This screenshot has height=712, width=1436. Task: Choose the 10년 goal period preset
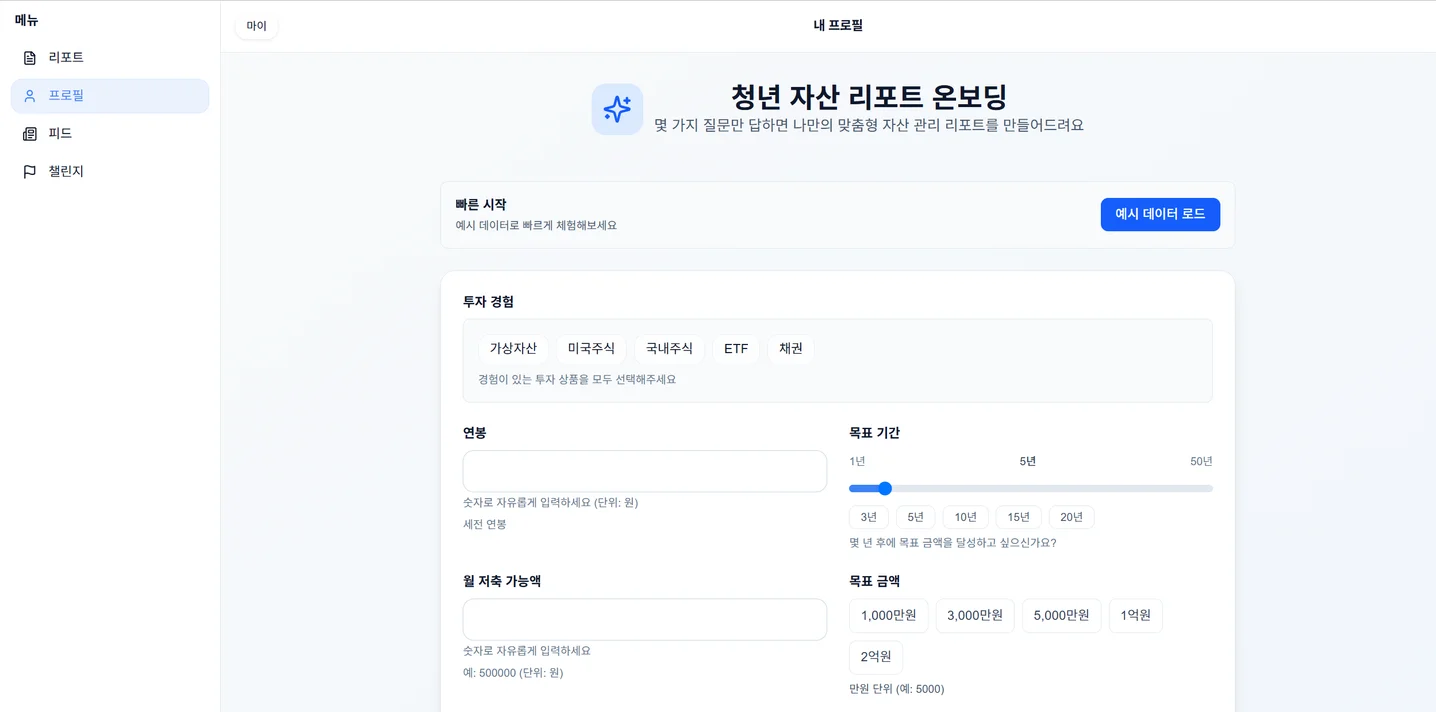964,517
